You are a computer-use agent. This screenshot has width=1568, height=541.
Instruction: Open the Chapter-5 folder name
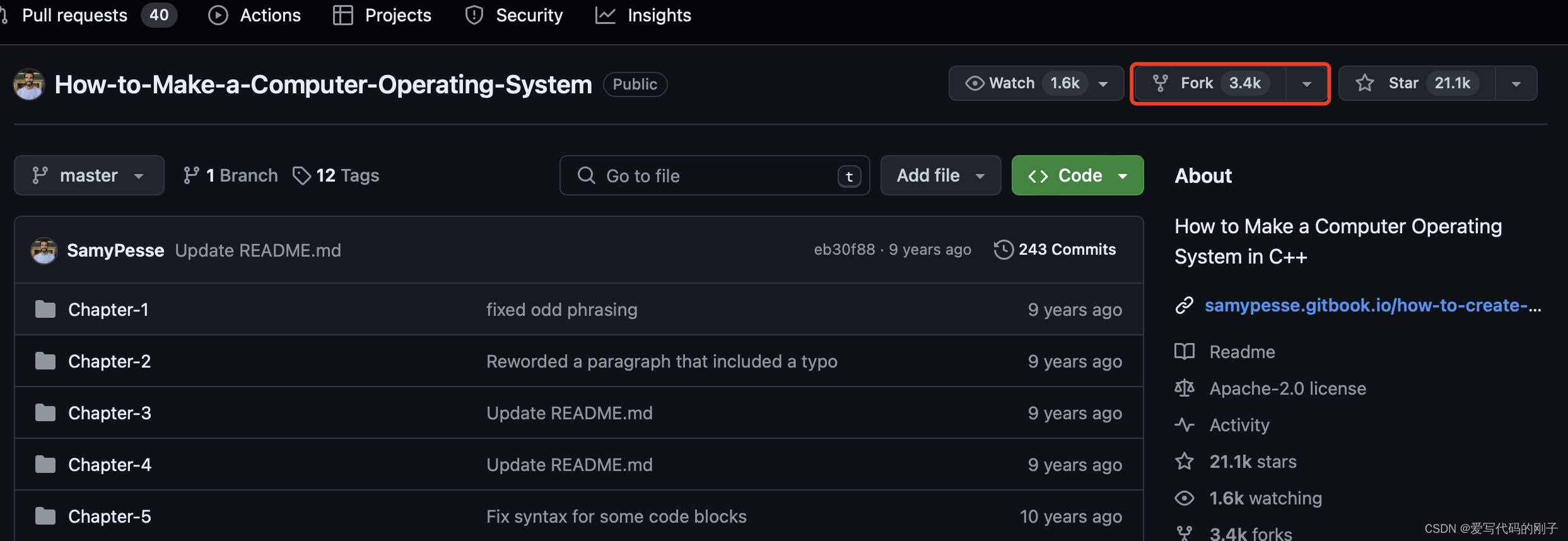(110, 516)
